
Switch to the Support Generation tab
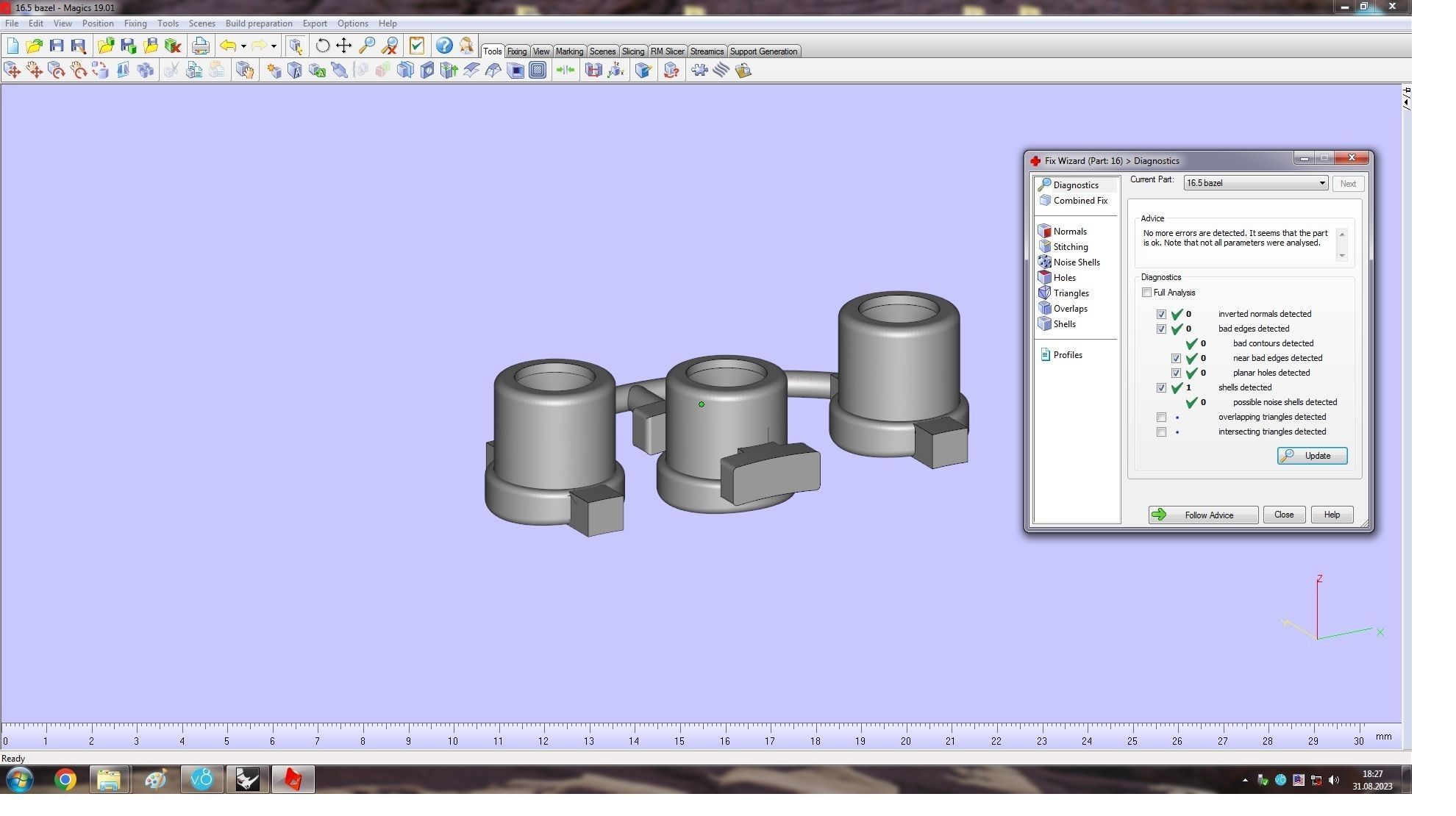[x=763, y=51]
